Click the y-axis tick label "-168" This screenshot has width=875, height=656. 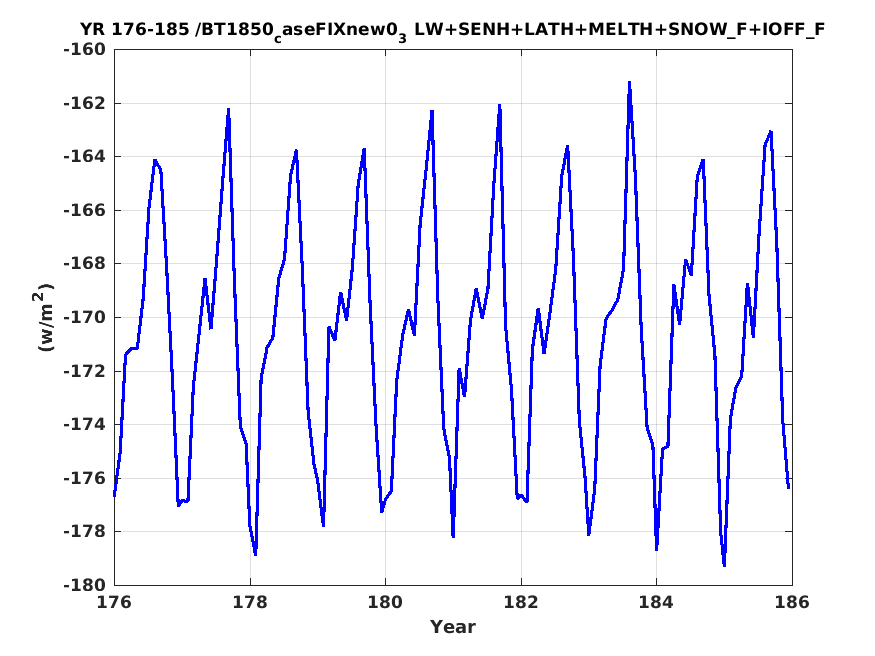tap(85, 264)
